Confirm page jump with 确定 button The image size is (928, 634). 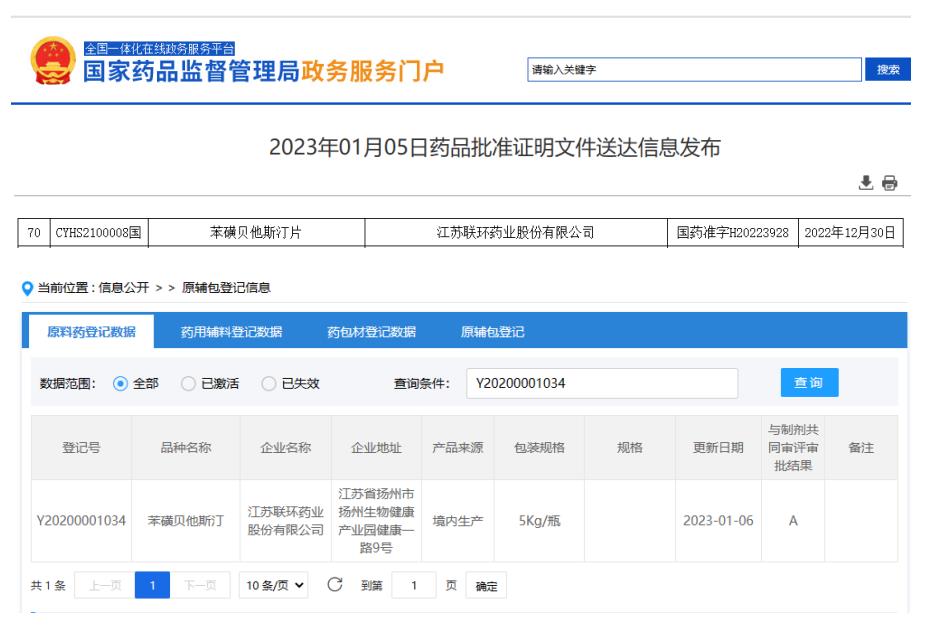tap(487, 585)
